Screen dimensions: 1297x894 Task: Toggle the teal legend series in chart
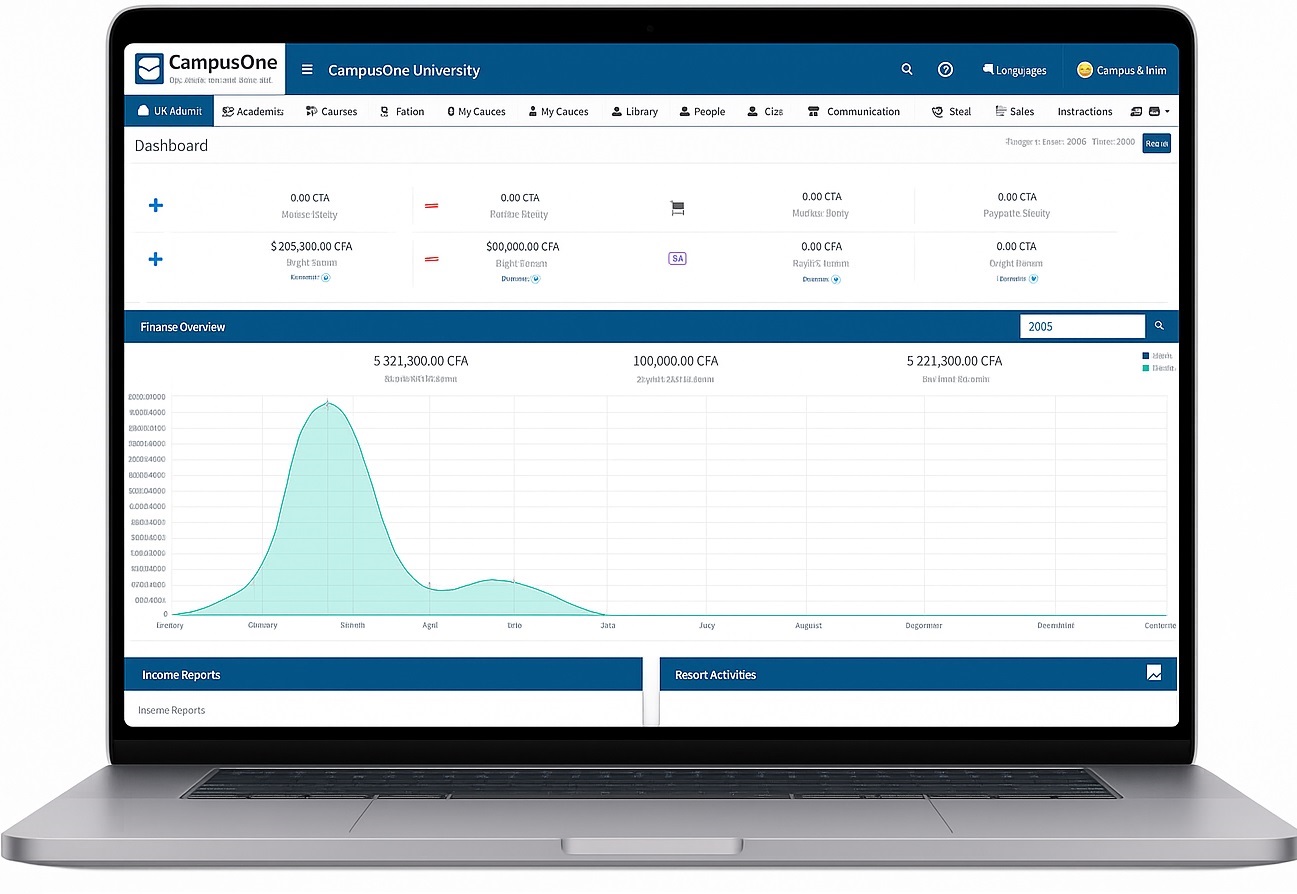click(1146, 368)
